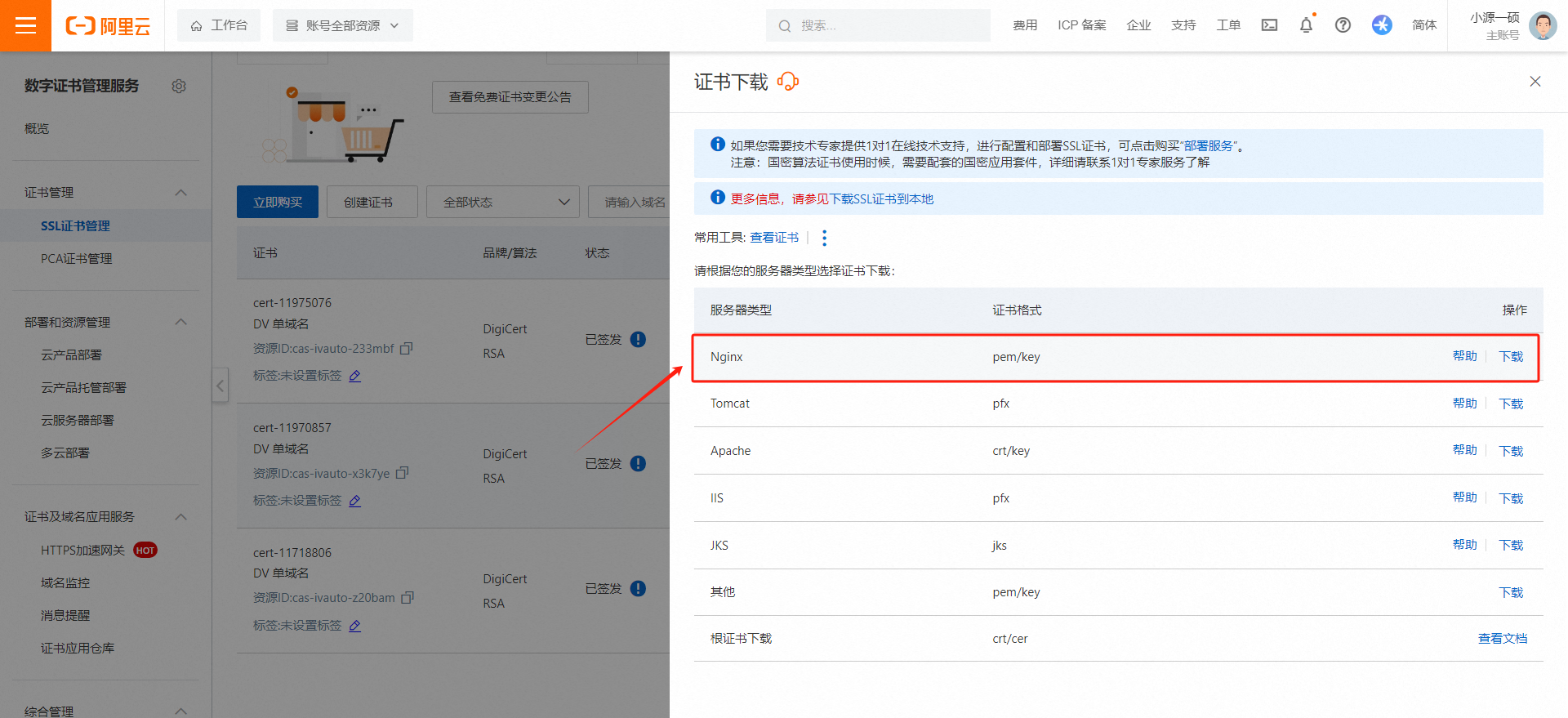Close the 证书下载 panel
The width and height of the screenshot is (1568, 718).
coord(1535,82)
